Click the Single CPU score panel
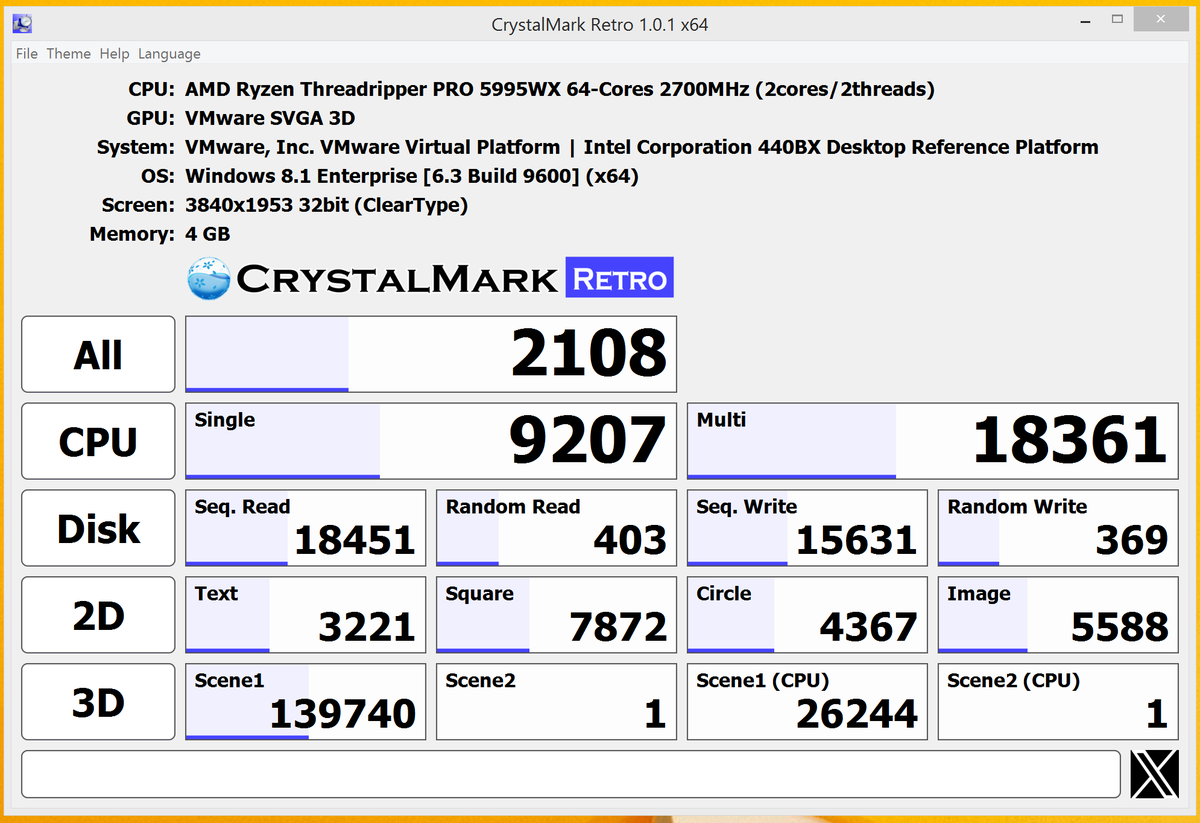The image size is (1200, 823). pyautogui.click(x=430, y=441)
